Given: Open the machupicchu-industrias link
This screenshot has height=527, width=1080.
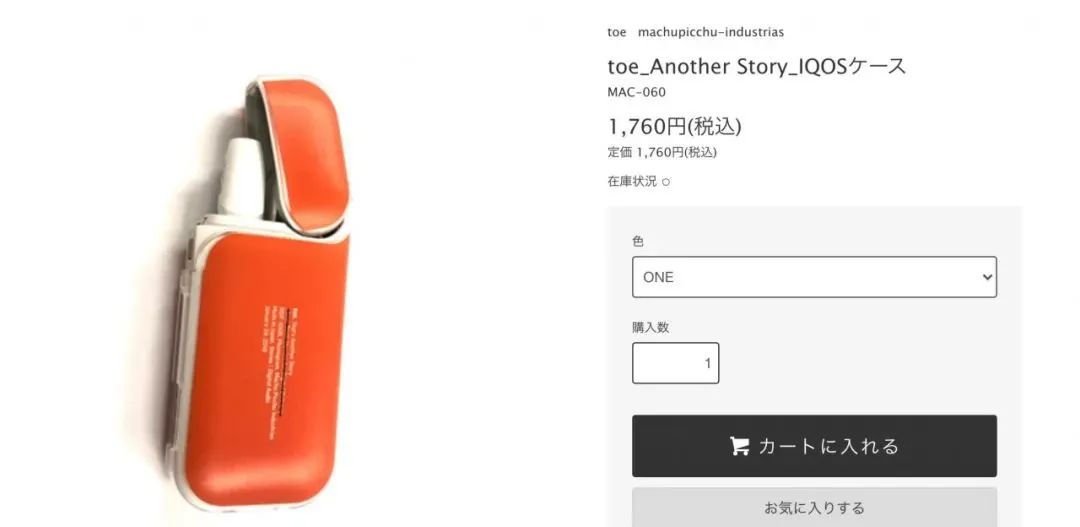Looking at the screenshot, I should pos(711,32).
